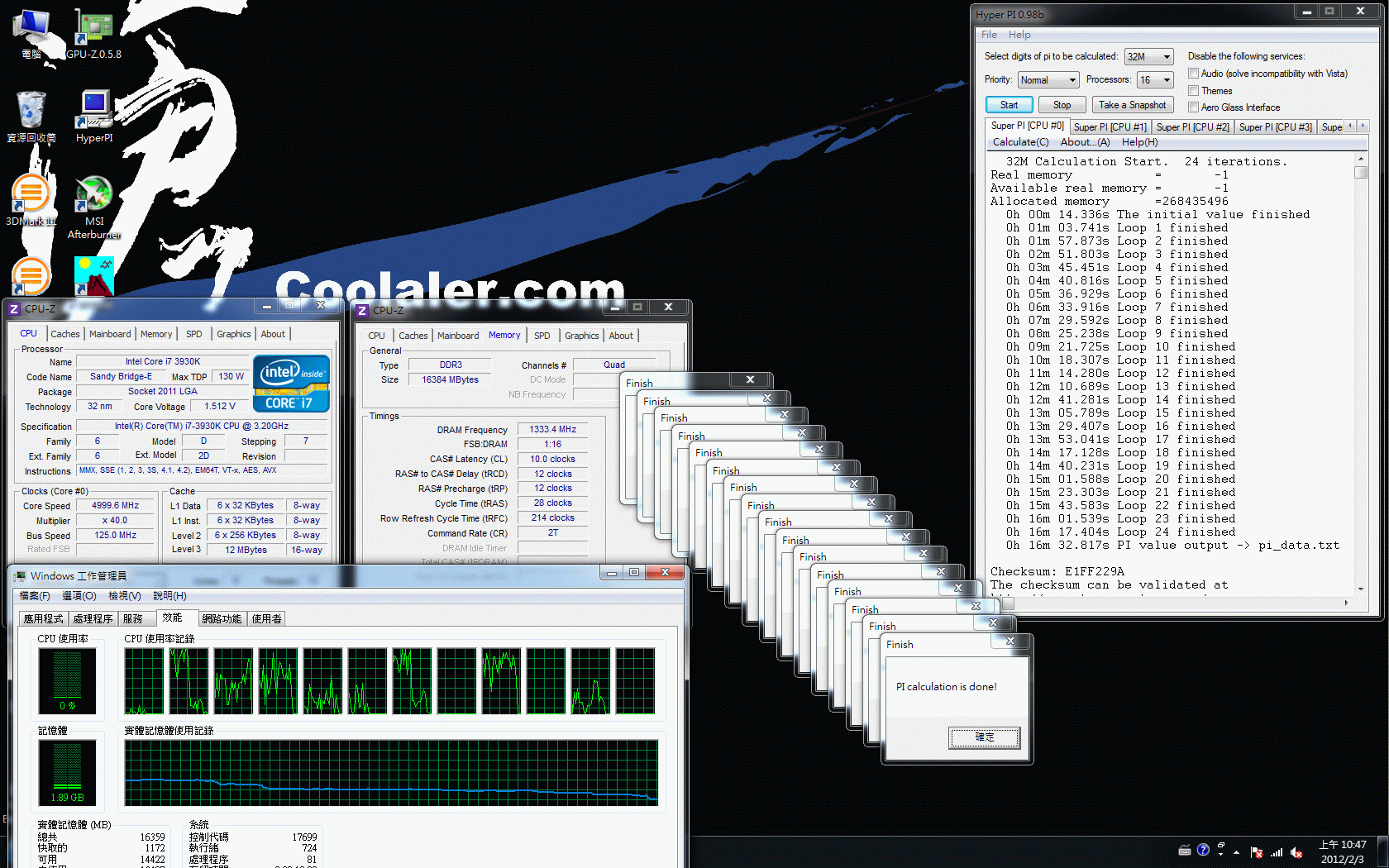Toggle the Aero Glass Interface checkbox
The image size is (1389, 868).
pyautogui.click(x=1193, y=107)
